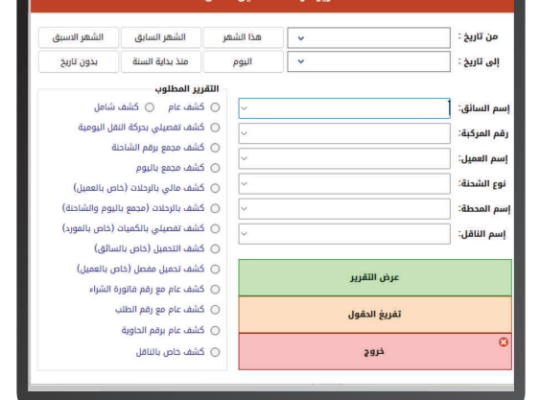Focus the إسم السائق input field

[344, 109]
